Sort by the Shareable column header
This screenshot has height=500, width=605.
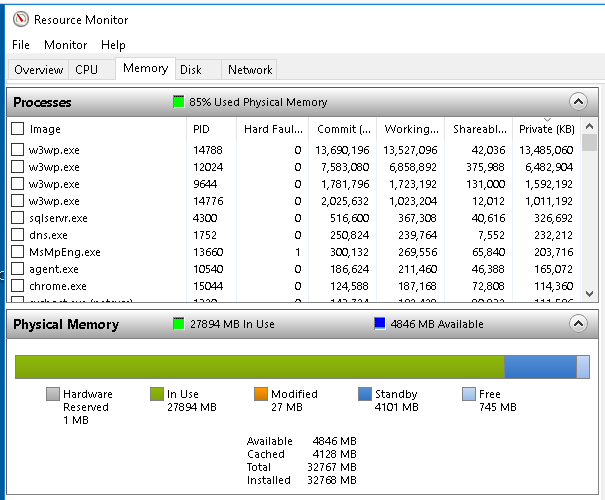tap(478, 129)
